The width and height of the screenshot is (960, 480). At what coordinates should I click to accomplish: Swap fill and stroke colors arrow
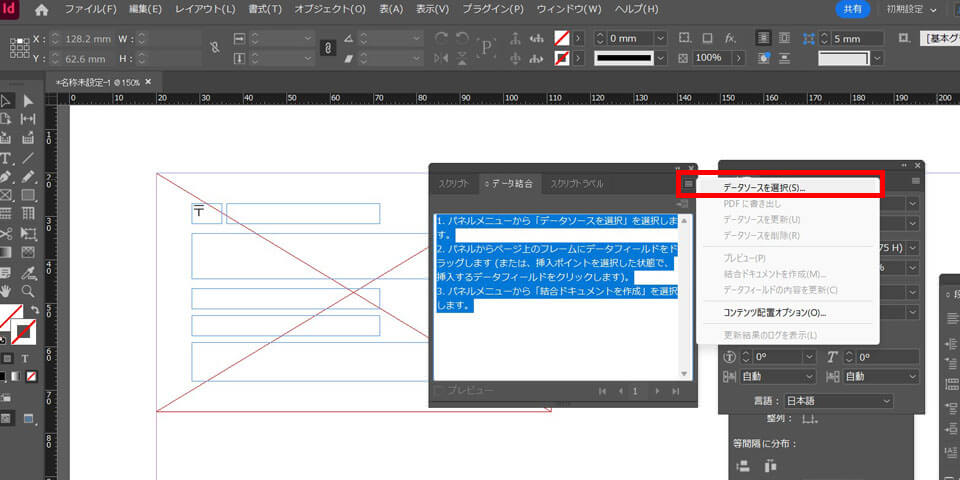tap(36, 310)
